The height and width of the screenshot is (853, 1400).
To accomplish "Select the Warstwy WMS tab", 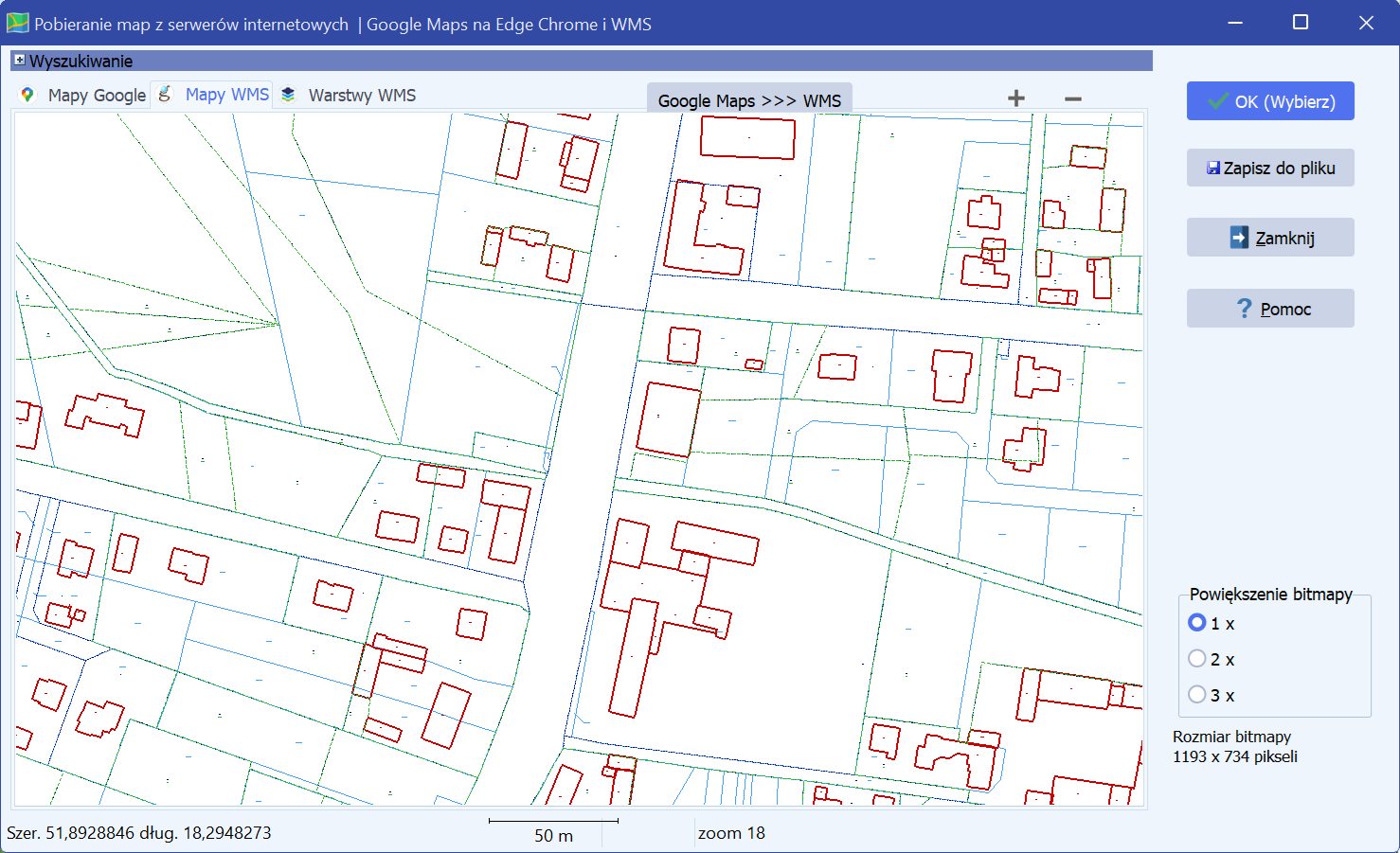I will (x=361, y=96).
